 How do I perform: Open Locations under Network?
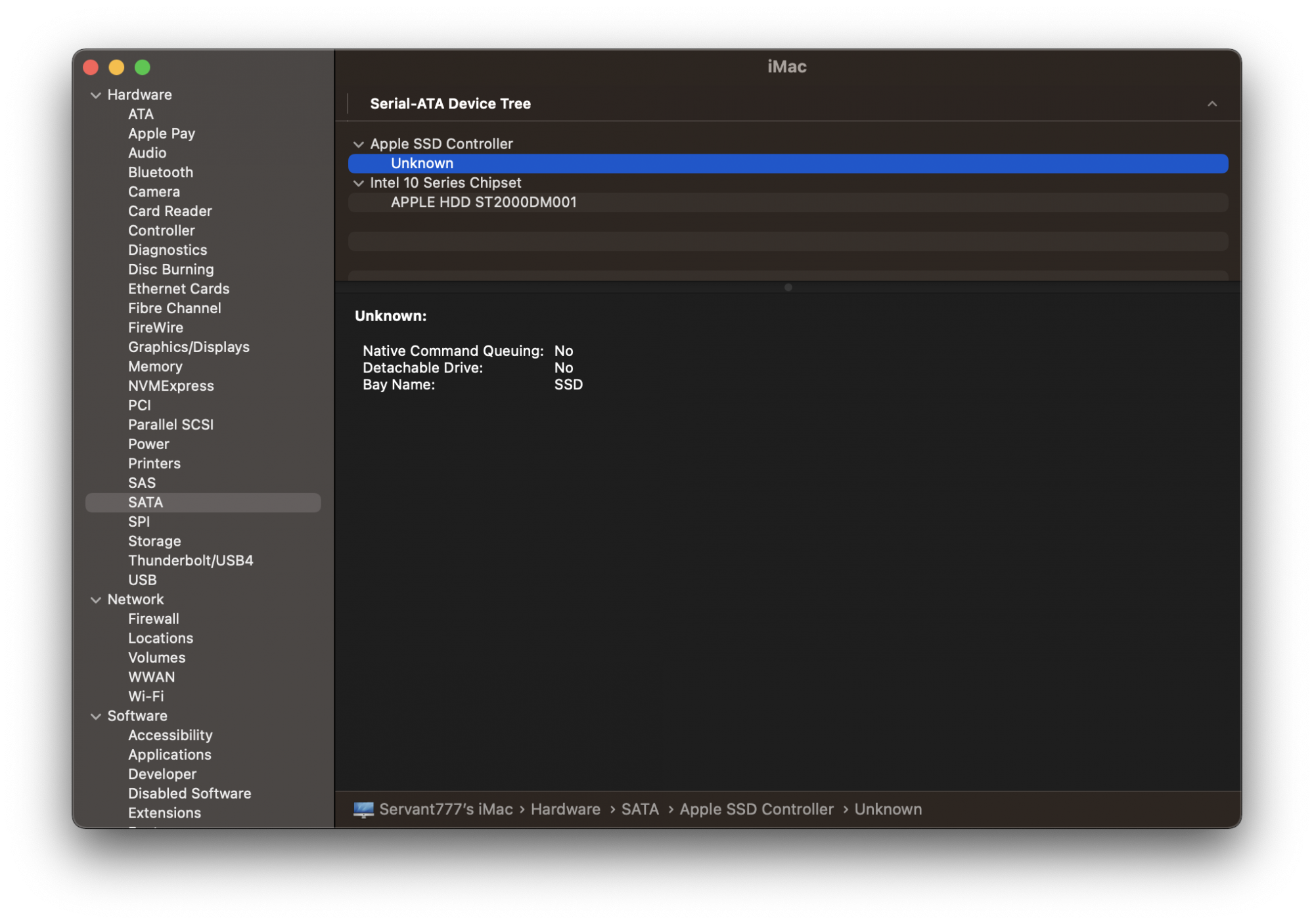click(160, 638)
